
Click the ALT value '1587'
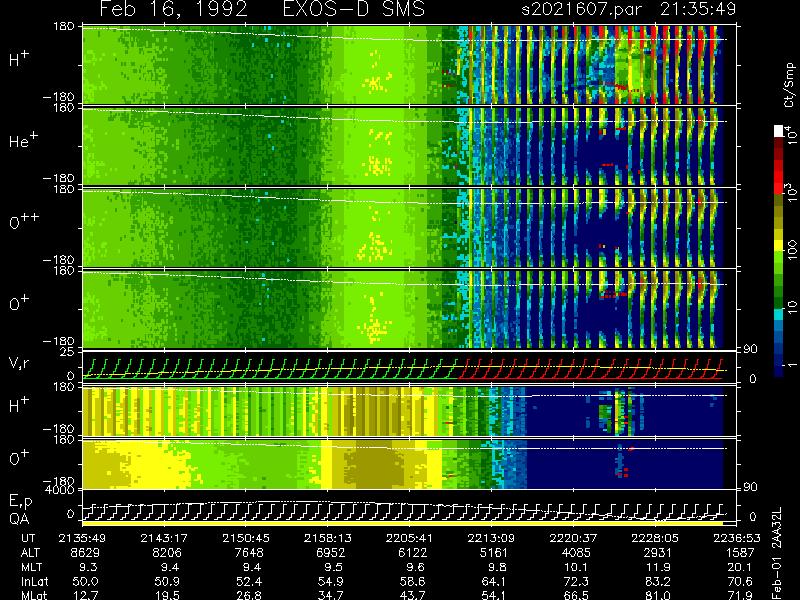point(739,553)
